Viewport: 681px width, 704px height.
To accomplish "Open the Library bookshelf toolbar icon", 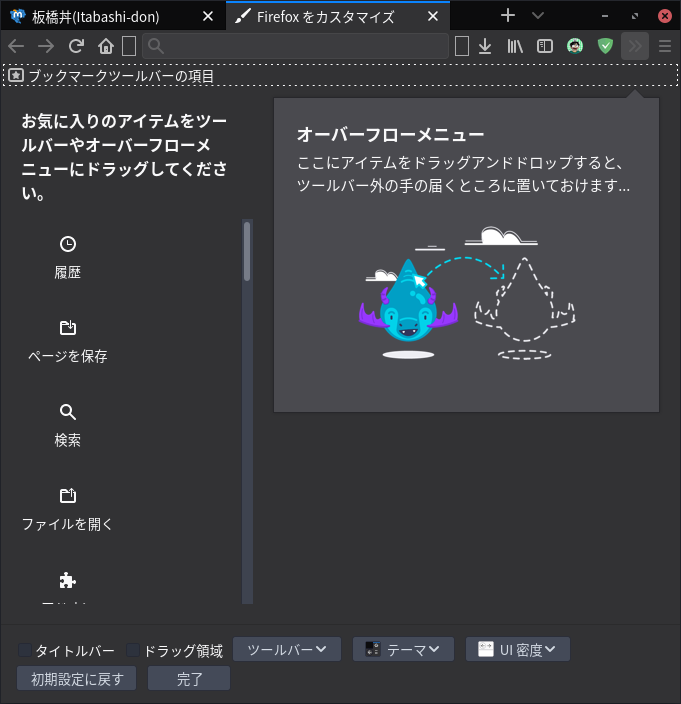I will (515, 46).
